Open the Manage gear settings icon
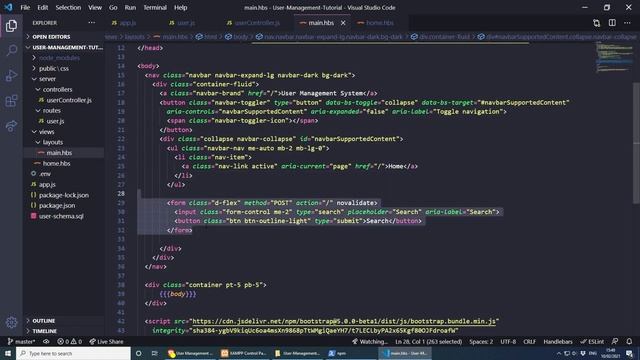 11,322
